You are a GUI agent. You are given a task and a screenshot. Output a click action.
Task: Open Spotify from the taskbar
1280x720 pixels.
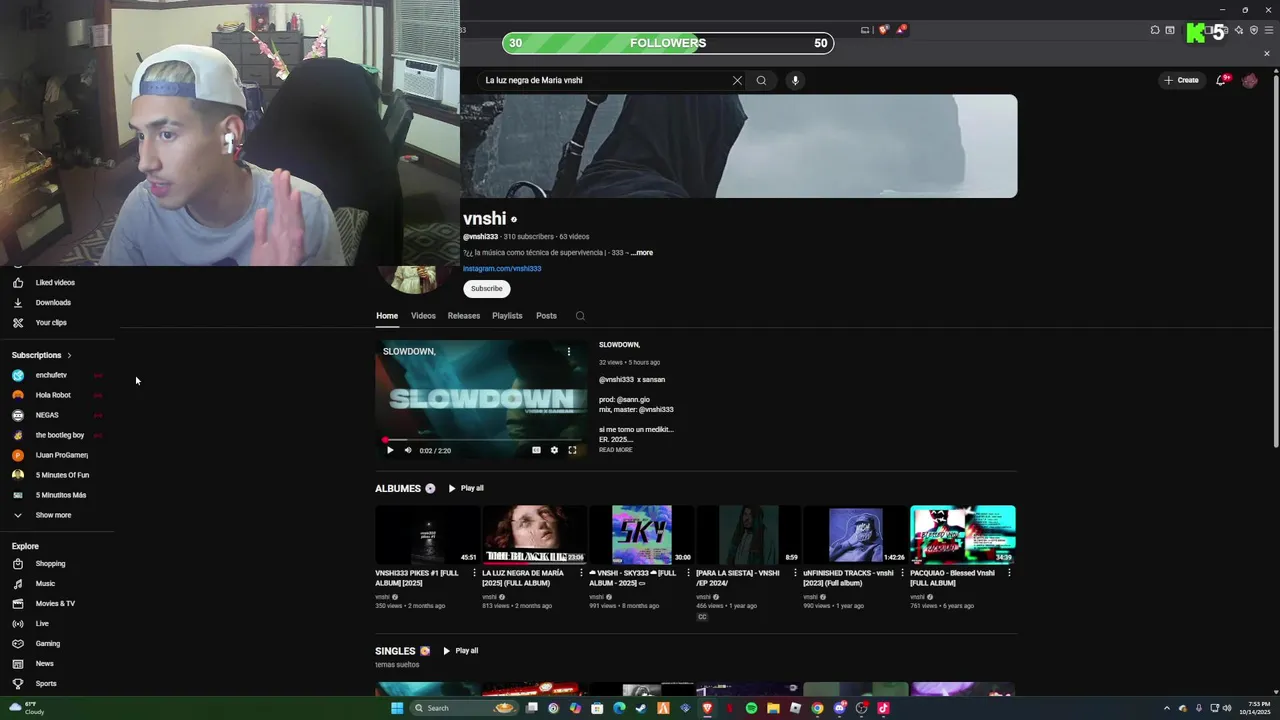point(751,708)
